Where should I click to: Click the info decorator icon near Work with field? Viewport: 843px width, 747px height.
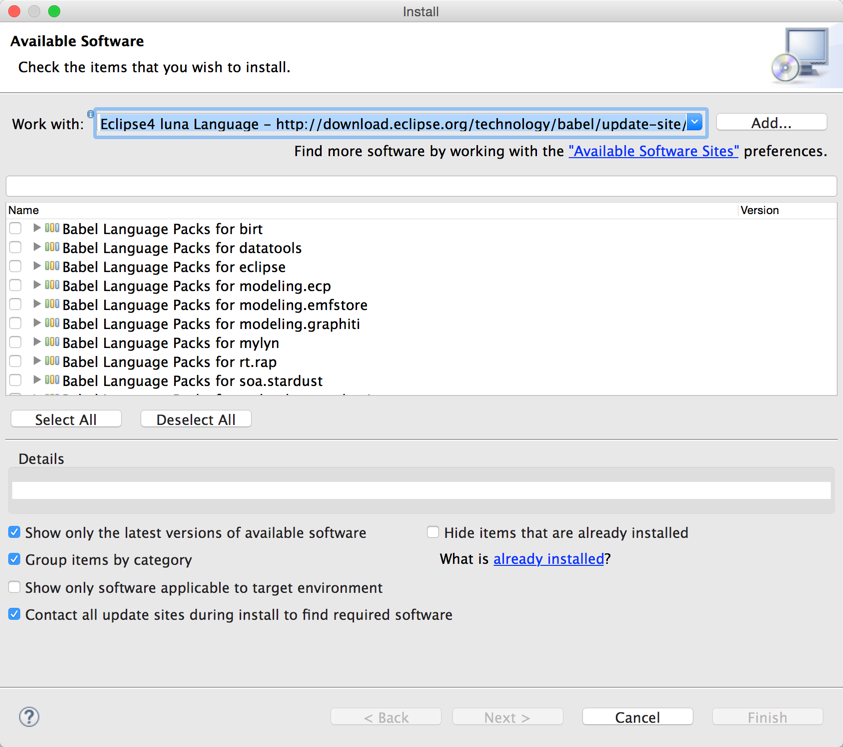pyautogui.click(x=90, y=114)
